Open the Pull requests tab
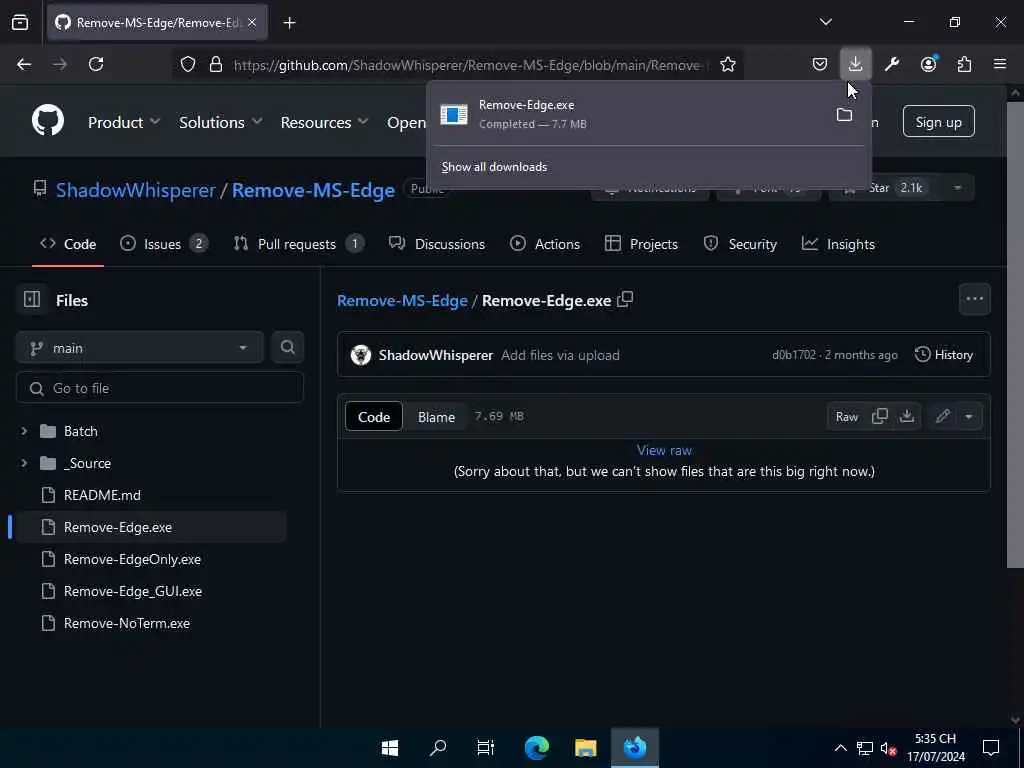The height and width of the screenshot is (768, 1024). (x=299, y=244)
